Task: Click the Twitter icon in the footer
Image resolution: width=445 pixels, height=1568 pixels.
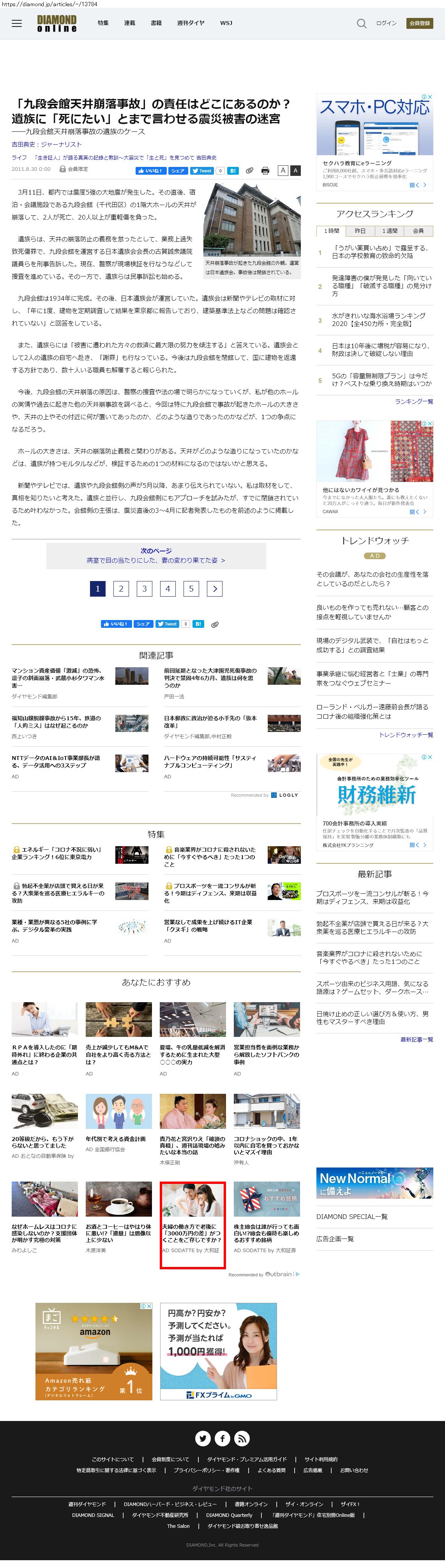Action: click(203, 1439)
